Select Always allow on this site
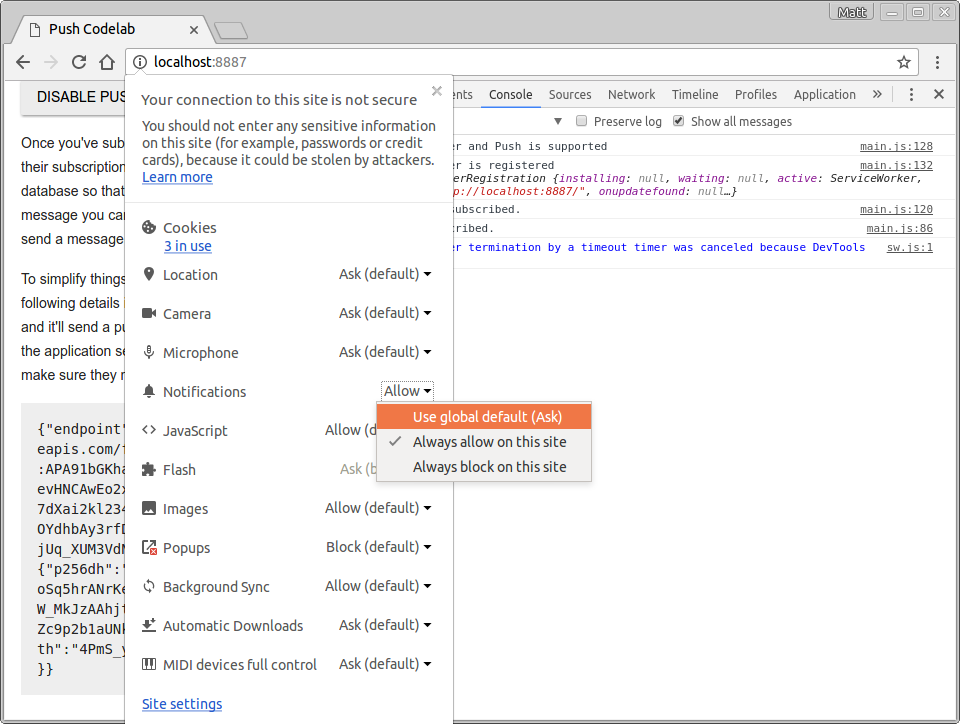960x724 pixels. (489, 442)
